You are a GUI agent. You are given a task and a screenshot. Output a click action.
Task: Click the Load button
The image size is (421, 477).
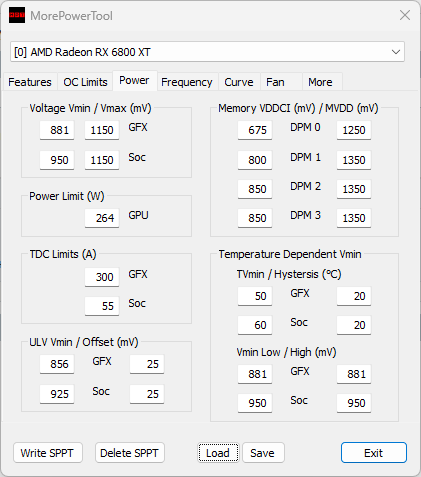coord(218,453)
